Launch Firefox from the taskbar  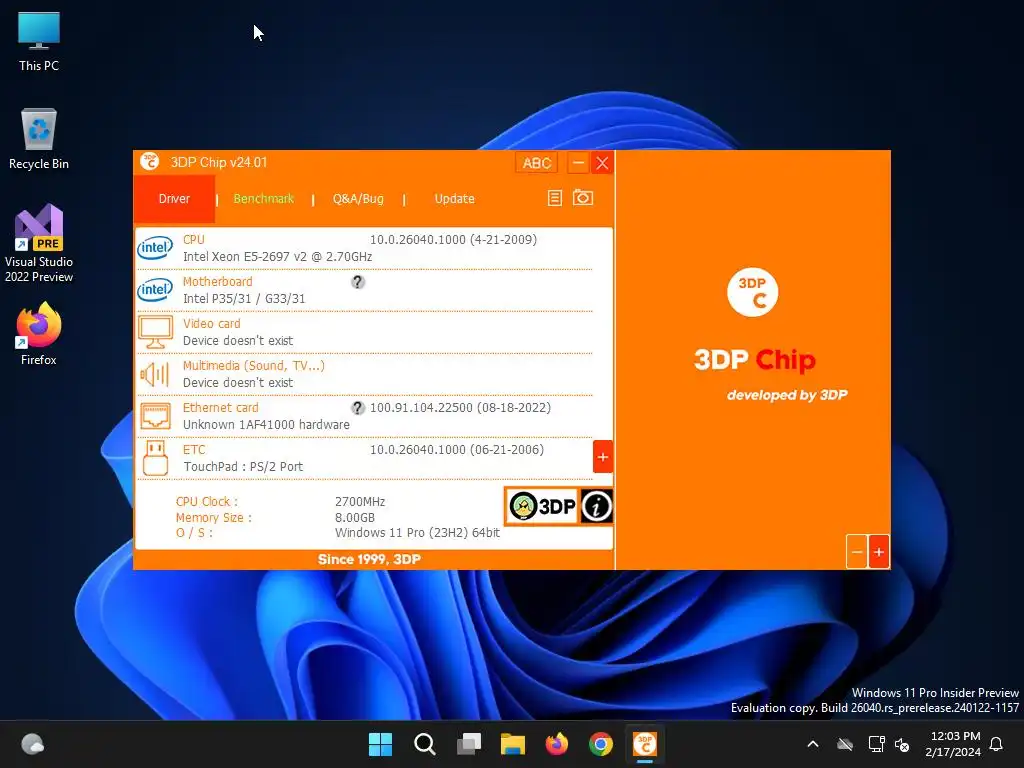point(557,744)
